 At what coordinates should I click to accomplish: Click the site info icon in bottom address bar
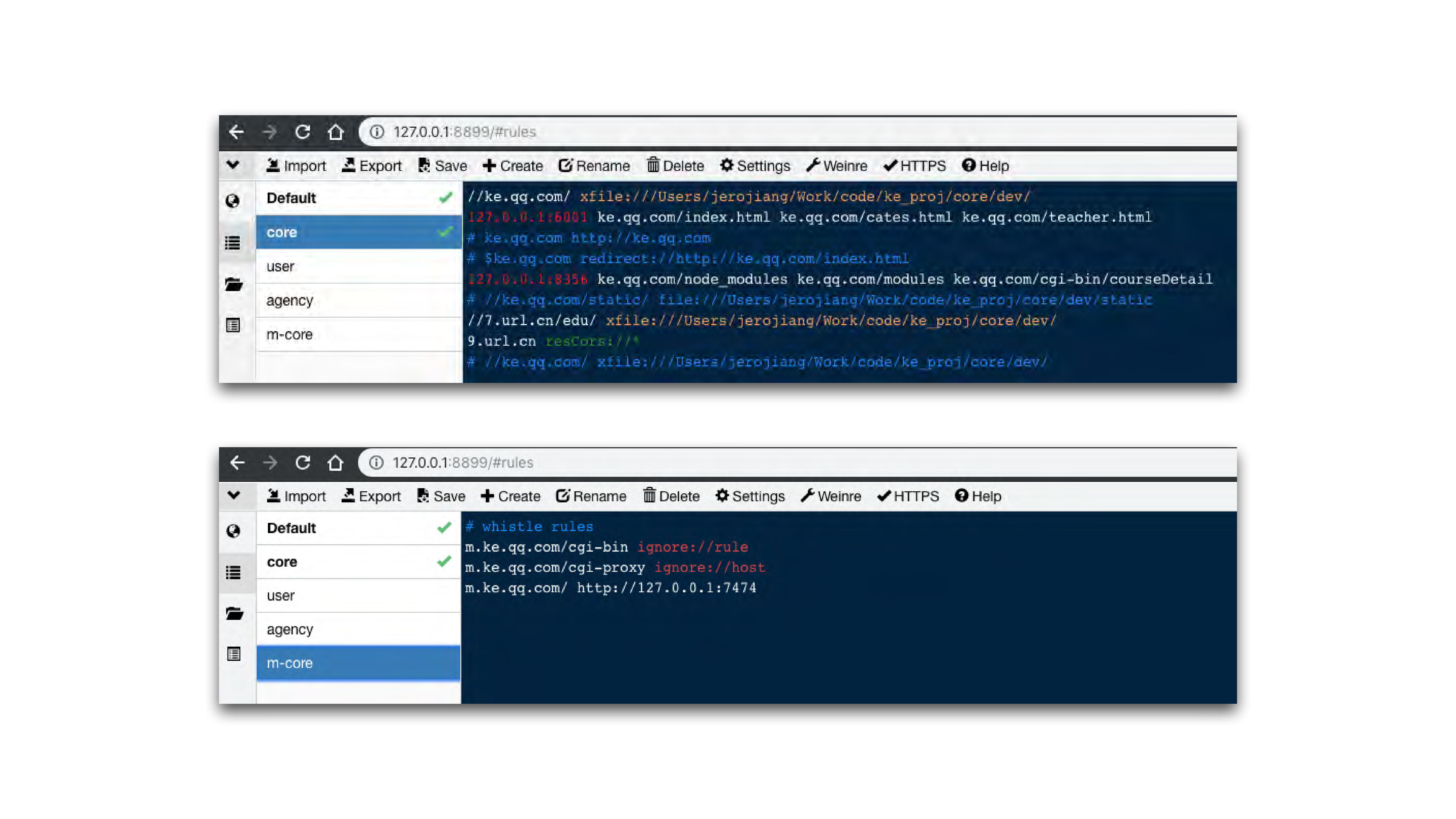pyautogui.click(x=376, y=463)
